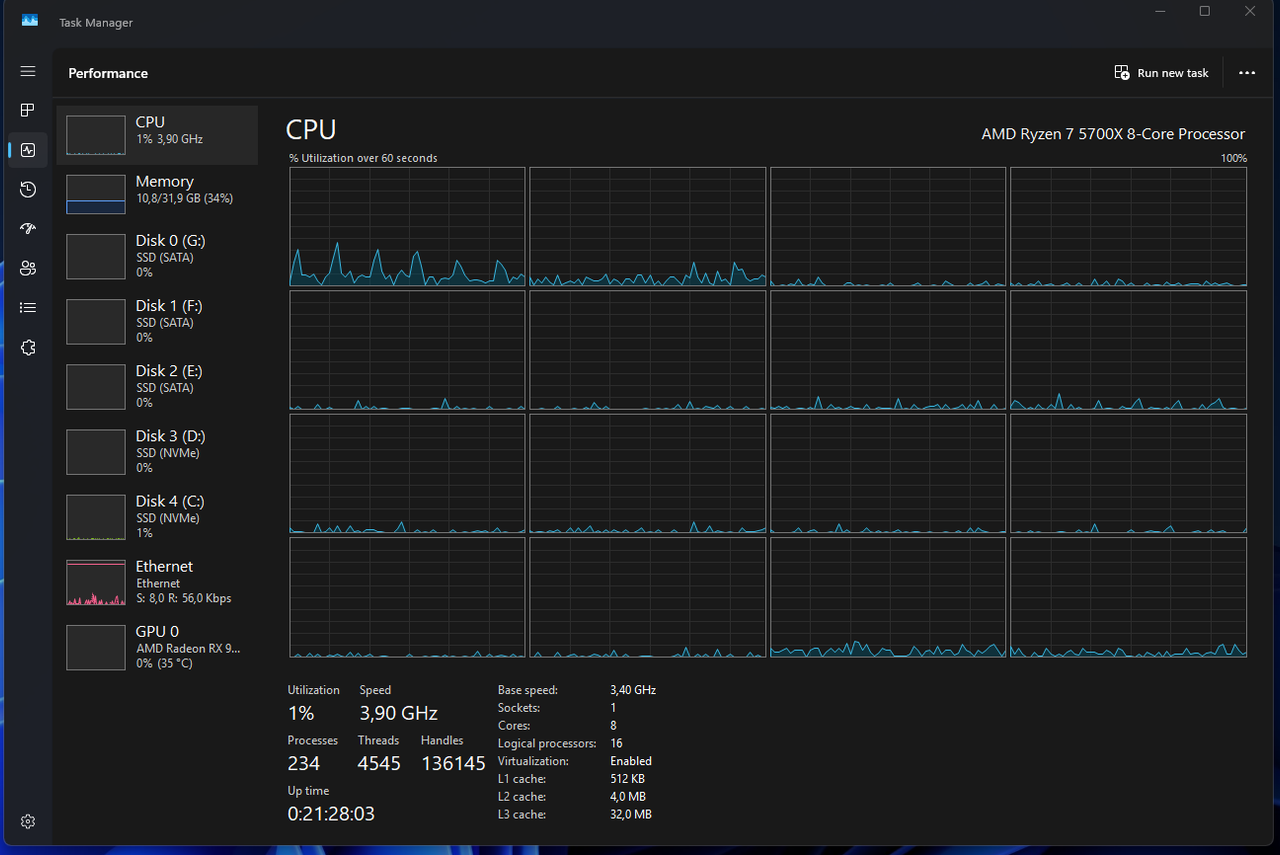Select Disk 4 (C:) entry
The image size is (1280, 855).
(157, 516)
